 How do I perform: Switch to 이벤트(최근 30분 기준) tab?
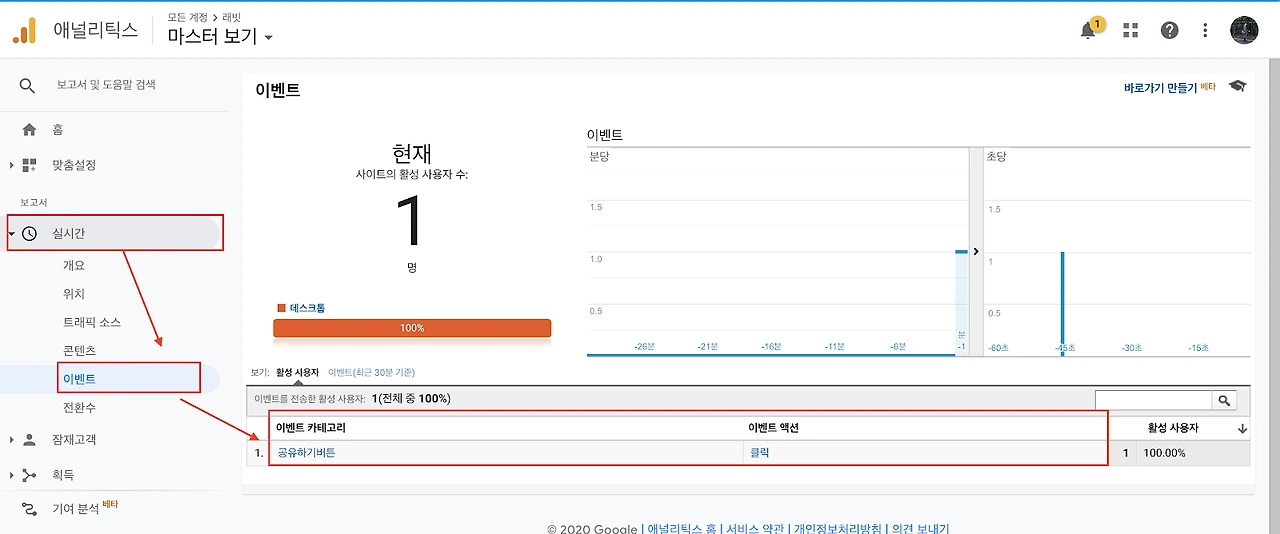coord(371,372)
